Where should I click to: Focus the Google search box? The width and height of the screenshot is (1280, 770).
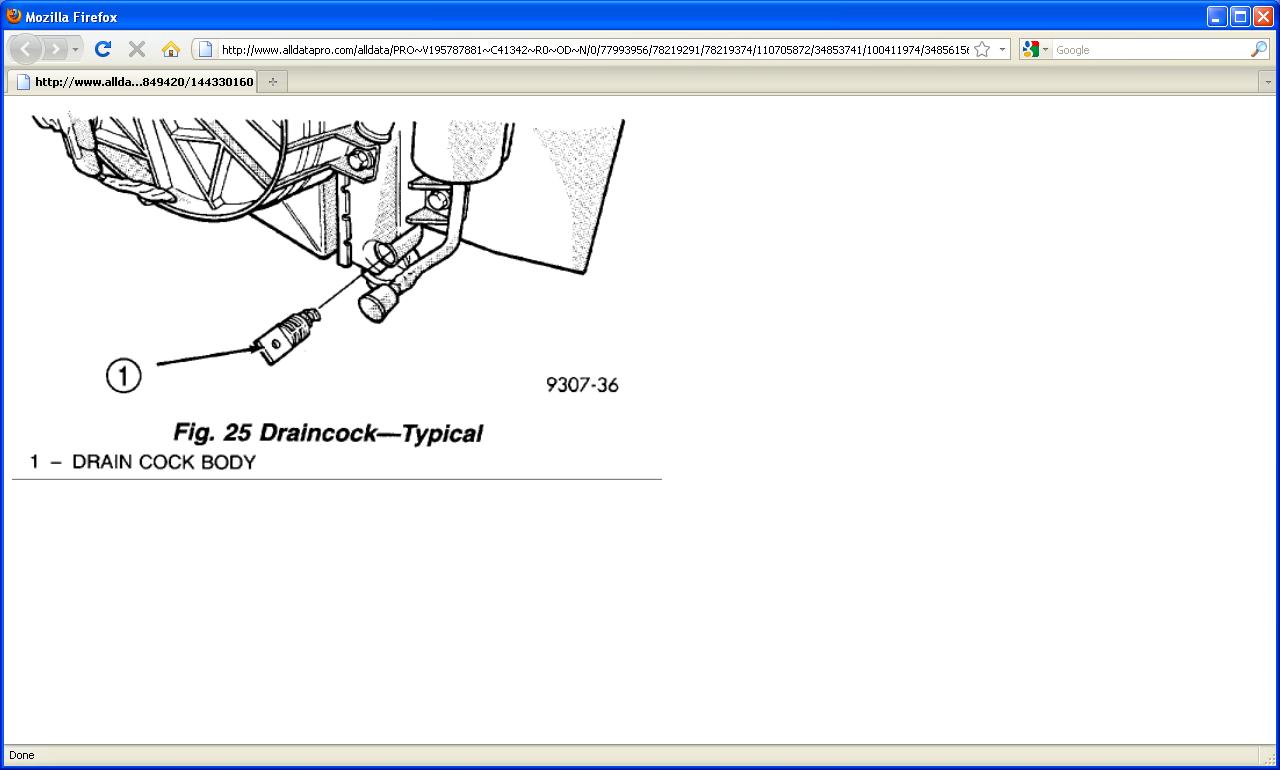pos(1150,50)
